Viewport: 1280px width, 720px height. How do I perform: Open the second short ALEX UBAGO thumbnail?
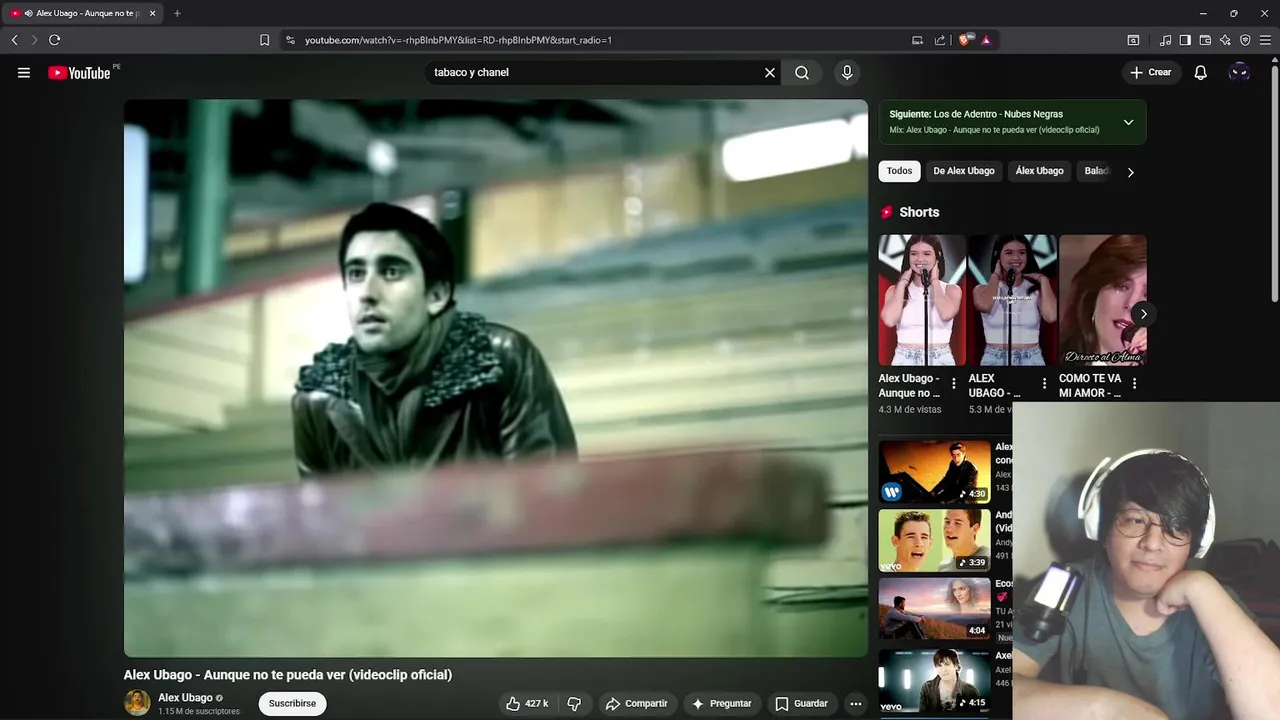tap(1012, 300)
